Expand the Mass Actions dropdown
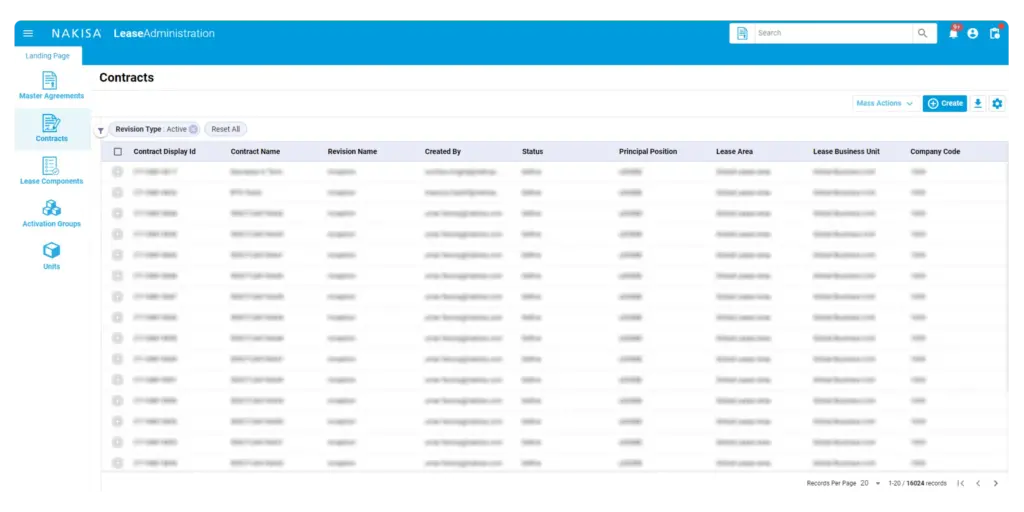This screenshot has height=512, width=1024. 885,103
